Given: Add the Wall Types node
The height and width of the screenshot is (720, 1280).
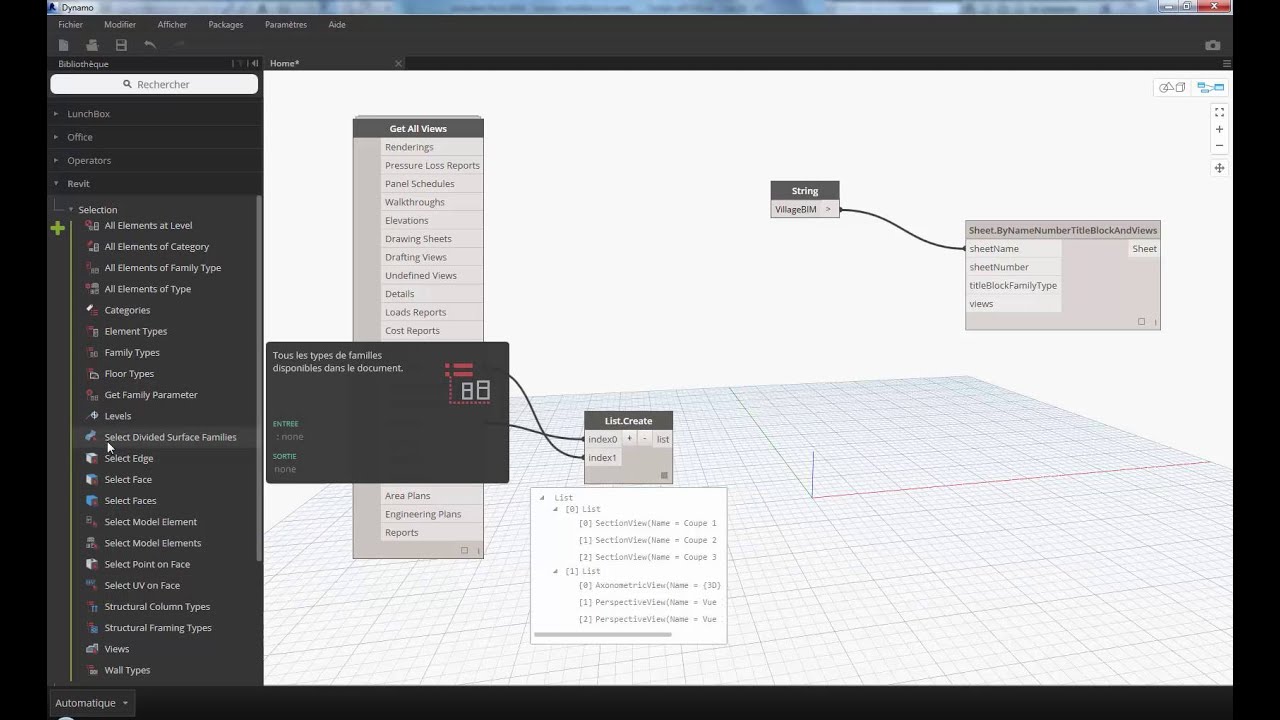Looking at the screenshot, I should 127,670.
